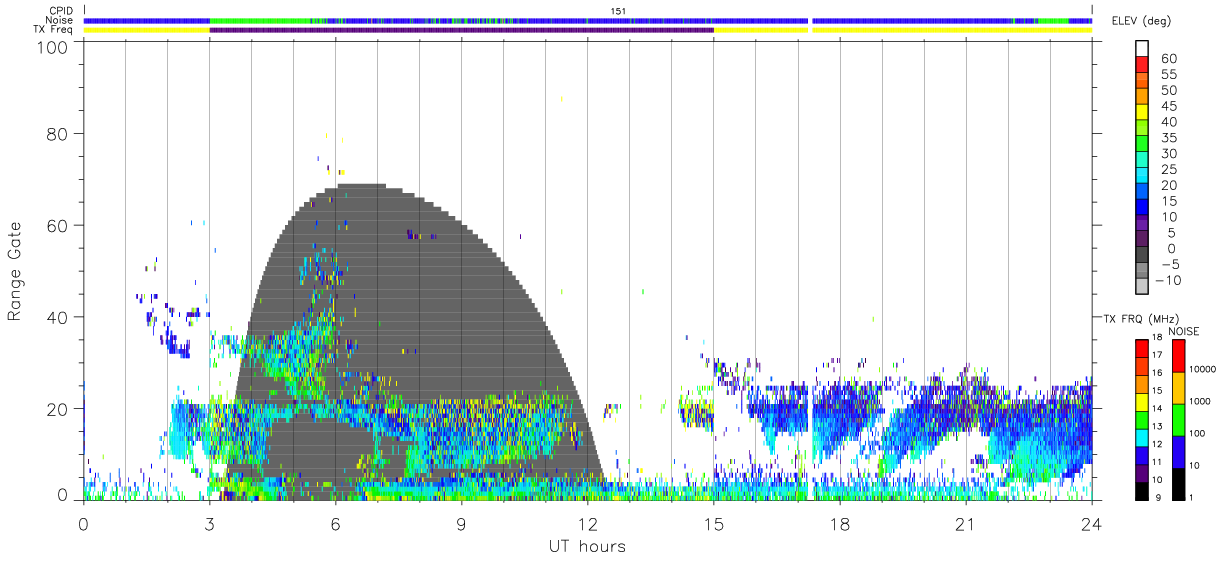
Task: Click the x-axis tick label "6"
Action: (x=335, y=523)
